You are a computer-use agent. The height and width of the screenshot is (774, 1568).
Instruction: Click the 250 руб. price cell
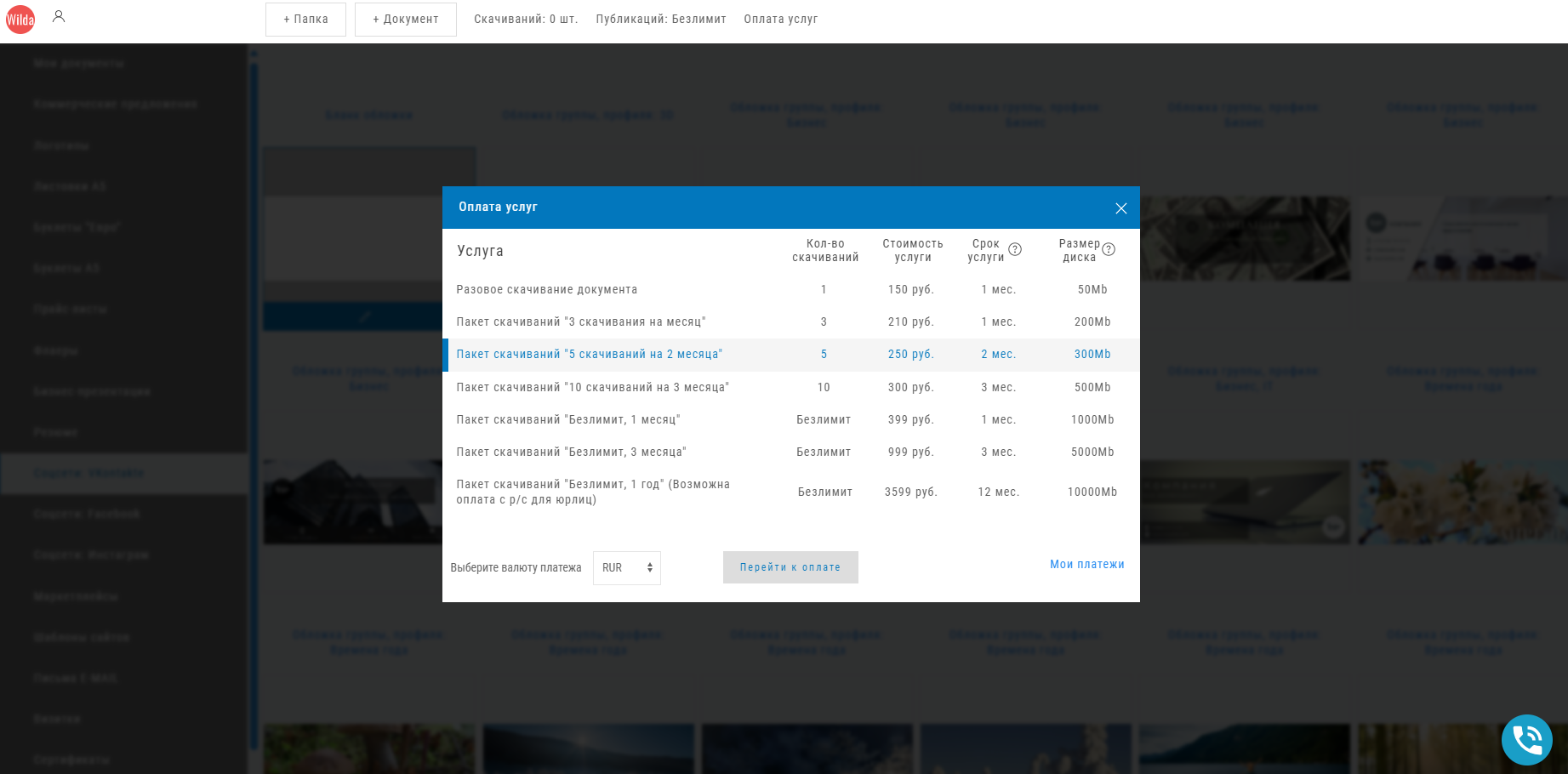[x=911, y=355]
